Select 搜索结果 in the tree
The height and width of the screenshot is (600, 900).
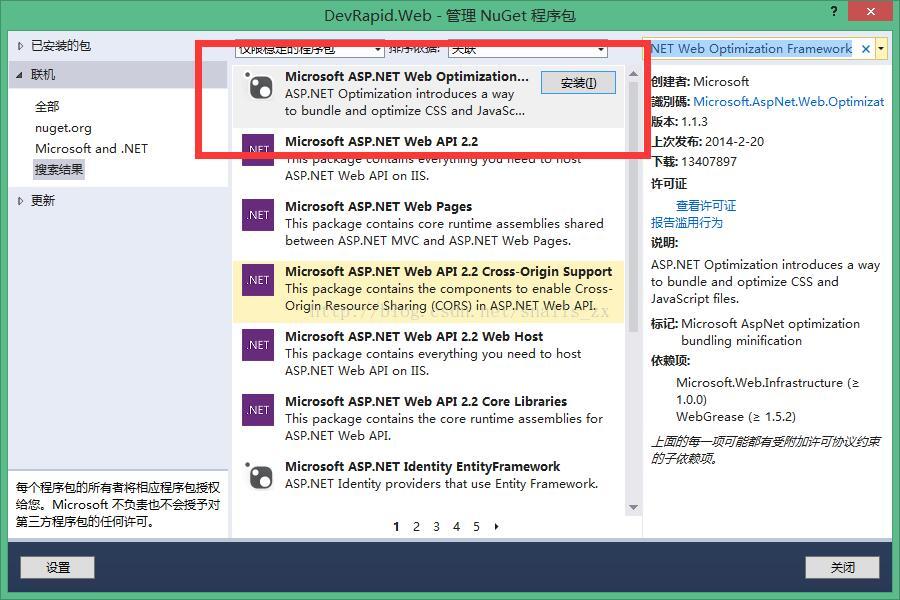[x=59, y=170]
